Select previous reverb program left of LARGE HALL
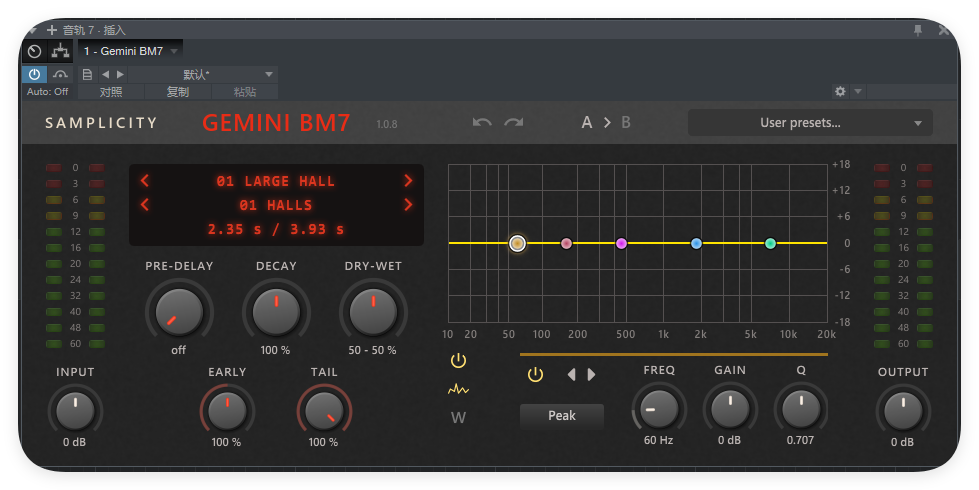The image size is (979, 490). click(145, 181)
